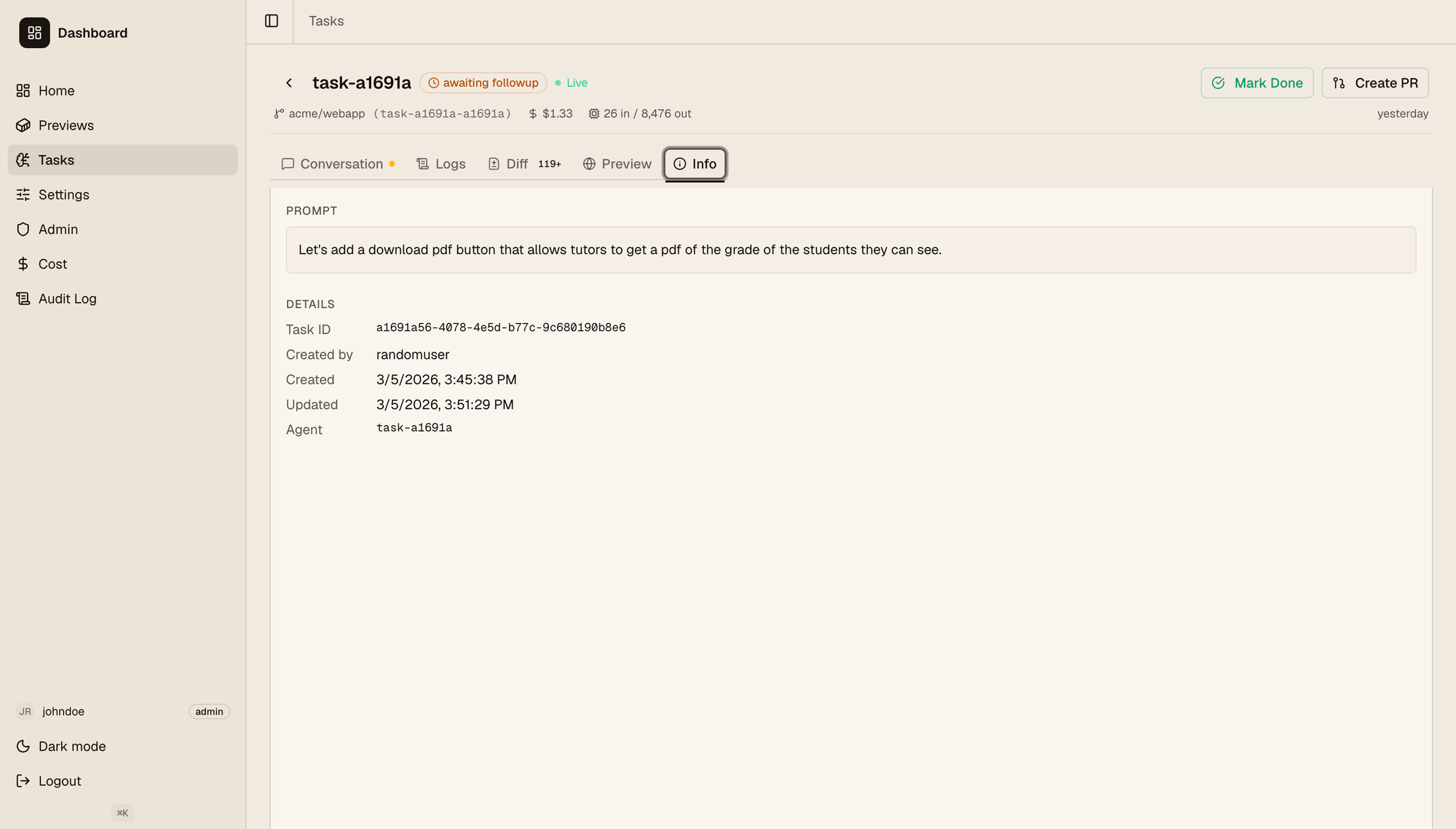Open the Audit Log page
Screen dimensions: 1456x829
[x=67, y=298]
